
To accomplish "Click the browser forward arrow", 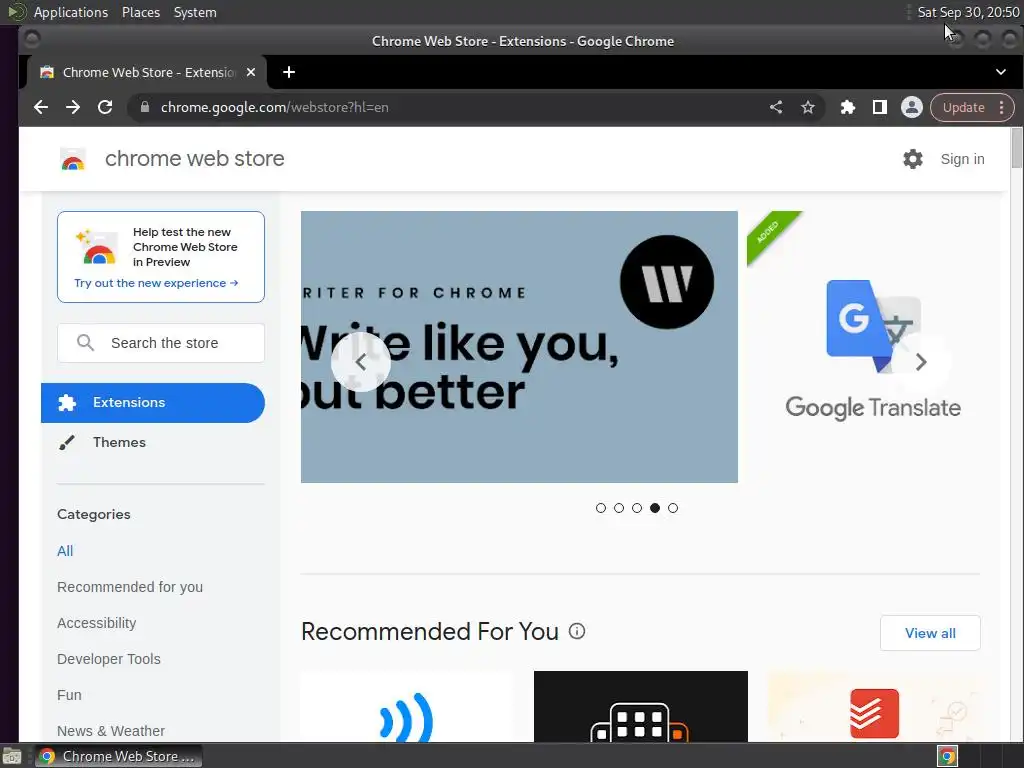I will 72,107.
